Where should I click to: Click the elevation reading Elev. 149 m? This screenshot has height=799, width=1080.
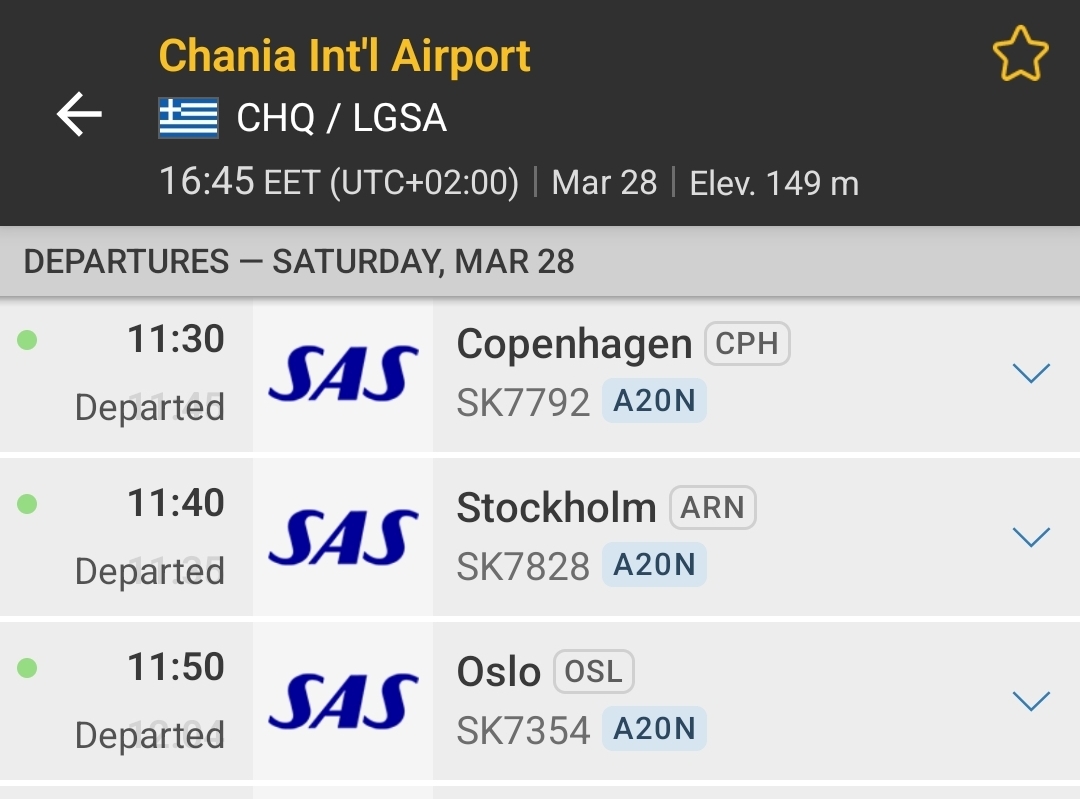(x=775, y=182)
